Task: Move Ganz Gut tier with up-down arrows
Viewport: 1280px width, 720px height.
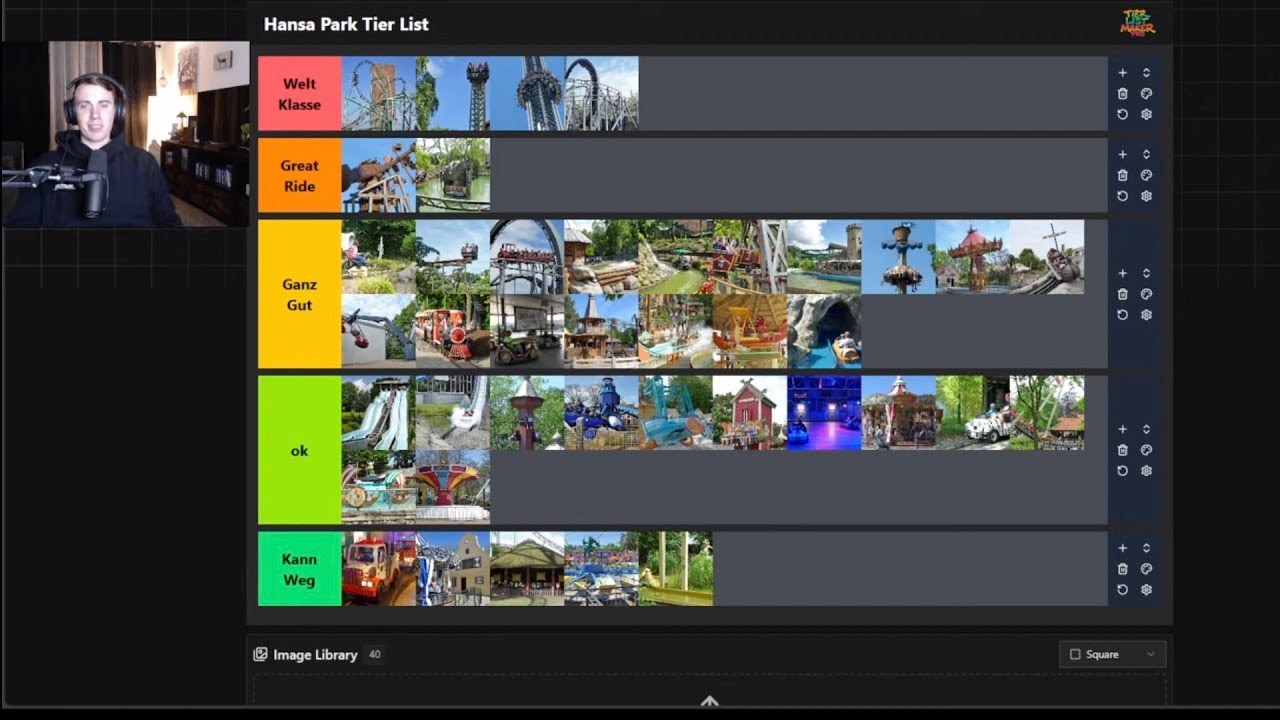Action: [1146, 274]
